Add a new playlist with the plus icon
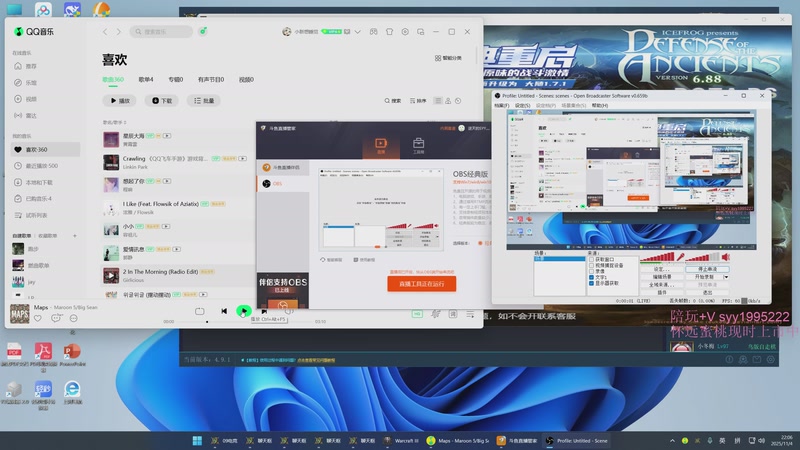Image resolution: width=800 pixels, height=450 pixels. pos(74,236)
